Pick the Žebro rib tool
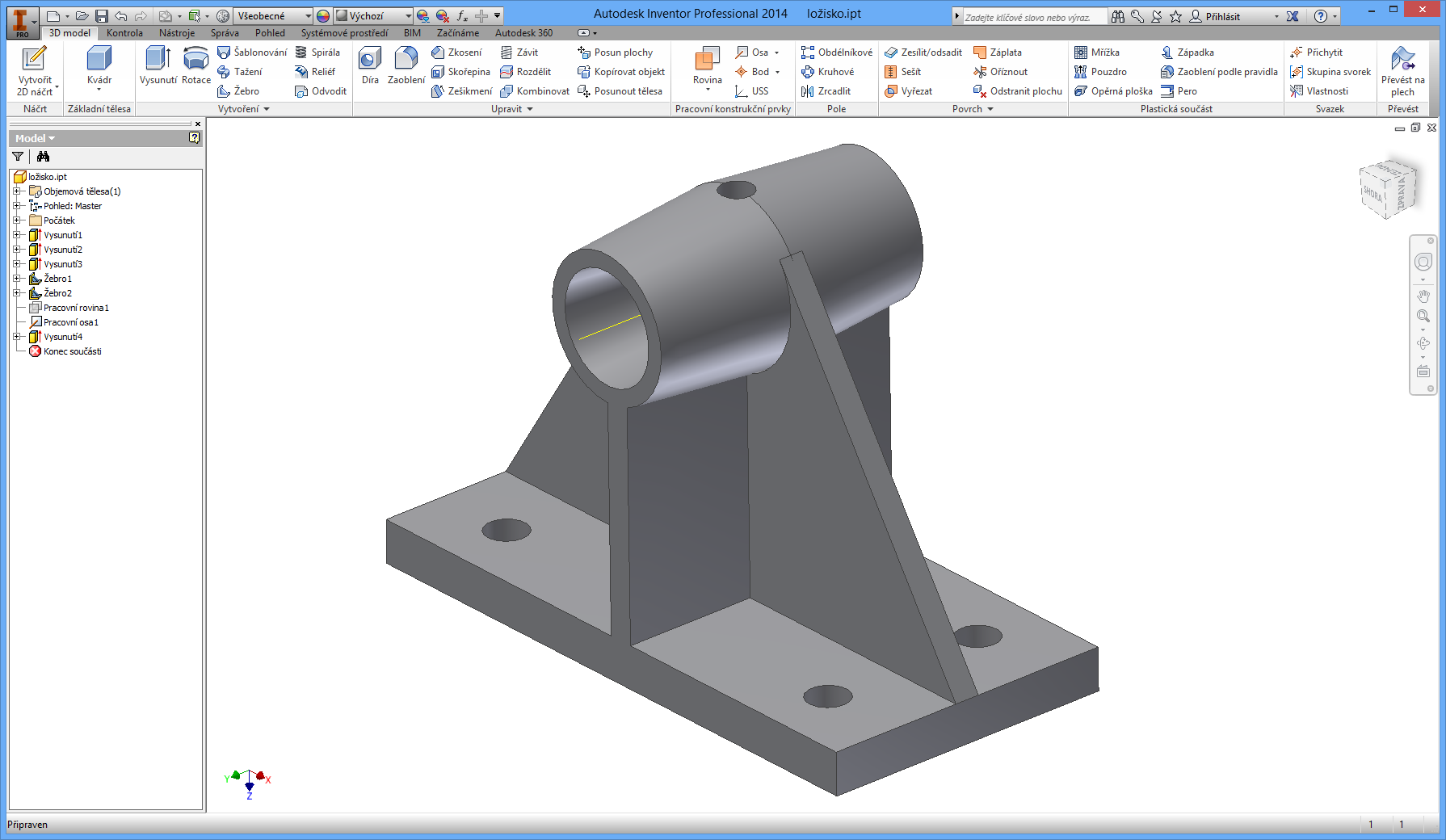1446x840 pixels. (238, 91)
